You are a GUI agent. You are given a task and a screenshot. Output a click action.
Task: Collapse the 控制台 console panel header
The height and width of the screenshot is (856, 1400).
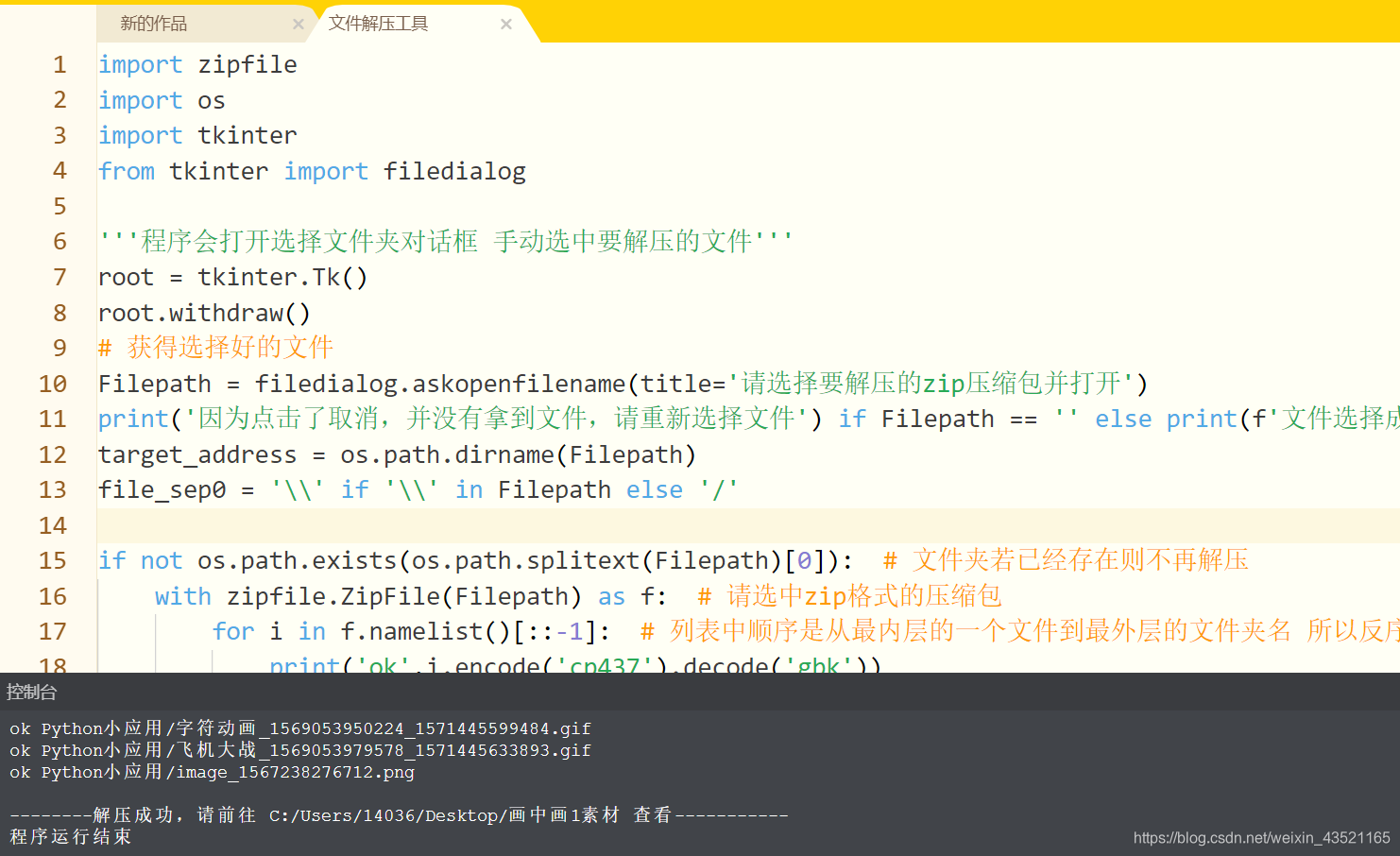coord(31,692)
